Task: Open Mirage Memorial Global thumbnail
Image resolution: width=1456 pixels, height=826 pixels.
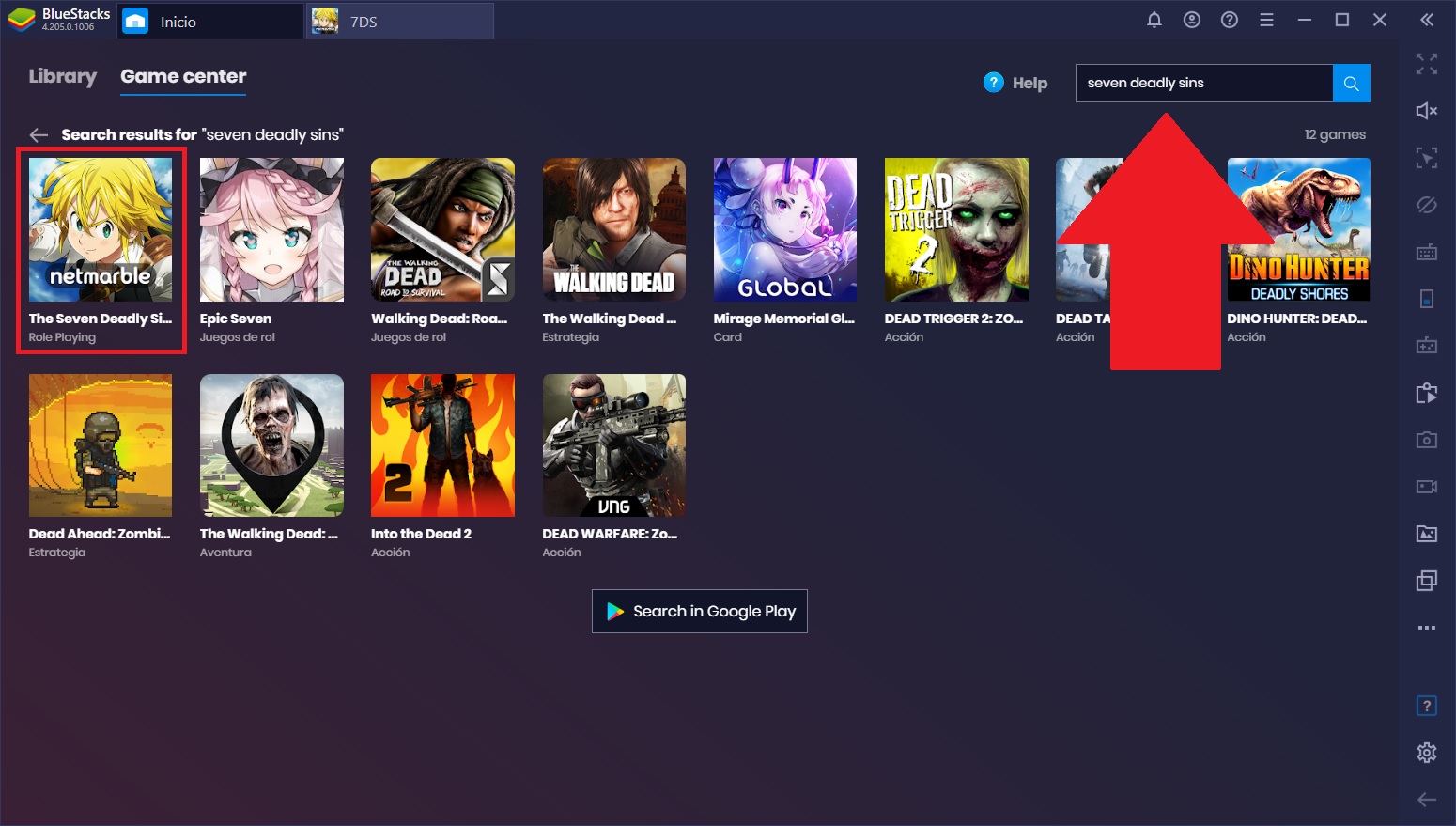Action: [x=785, y=229]
